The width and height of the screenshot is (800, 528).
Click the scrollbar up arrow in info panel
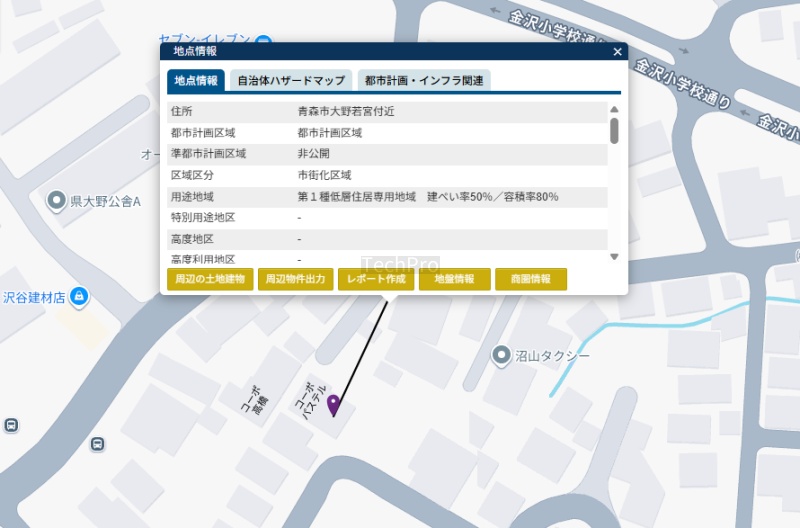[614, 110]
